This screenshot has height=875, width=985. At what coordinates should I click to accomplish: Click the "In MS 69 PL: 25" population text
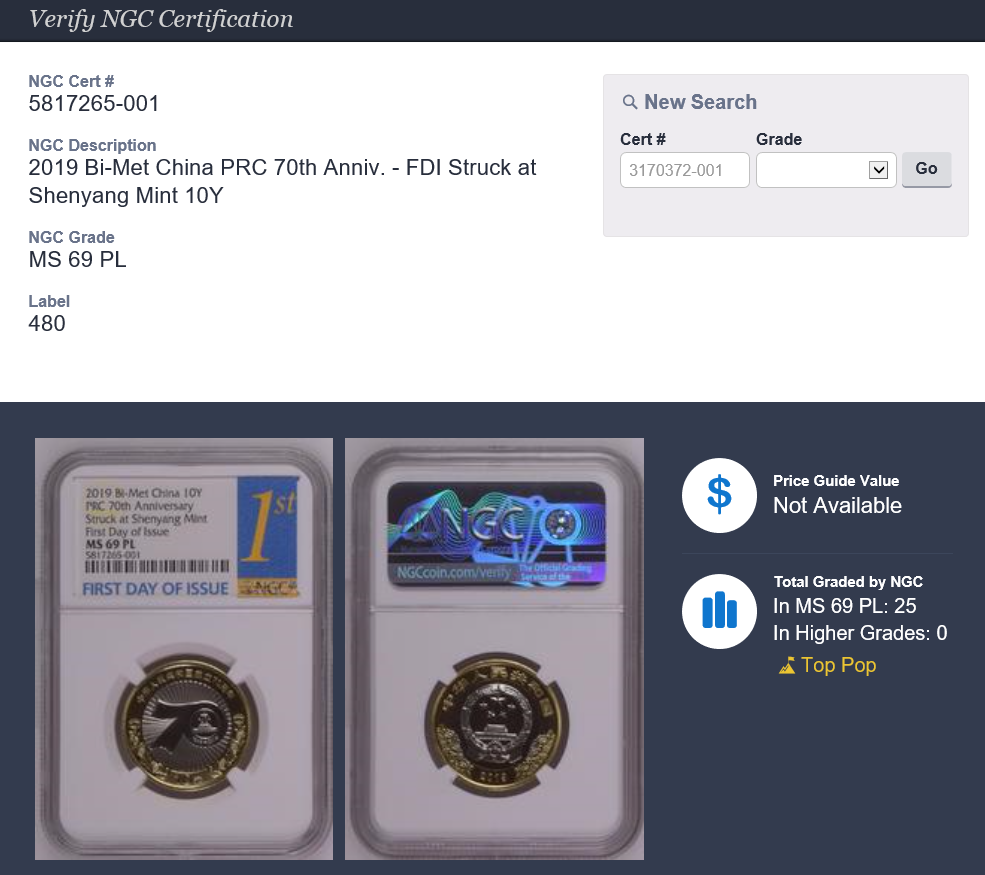point(845,606)
